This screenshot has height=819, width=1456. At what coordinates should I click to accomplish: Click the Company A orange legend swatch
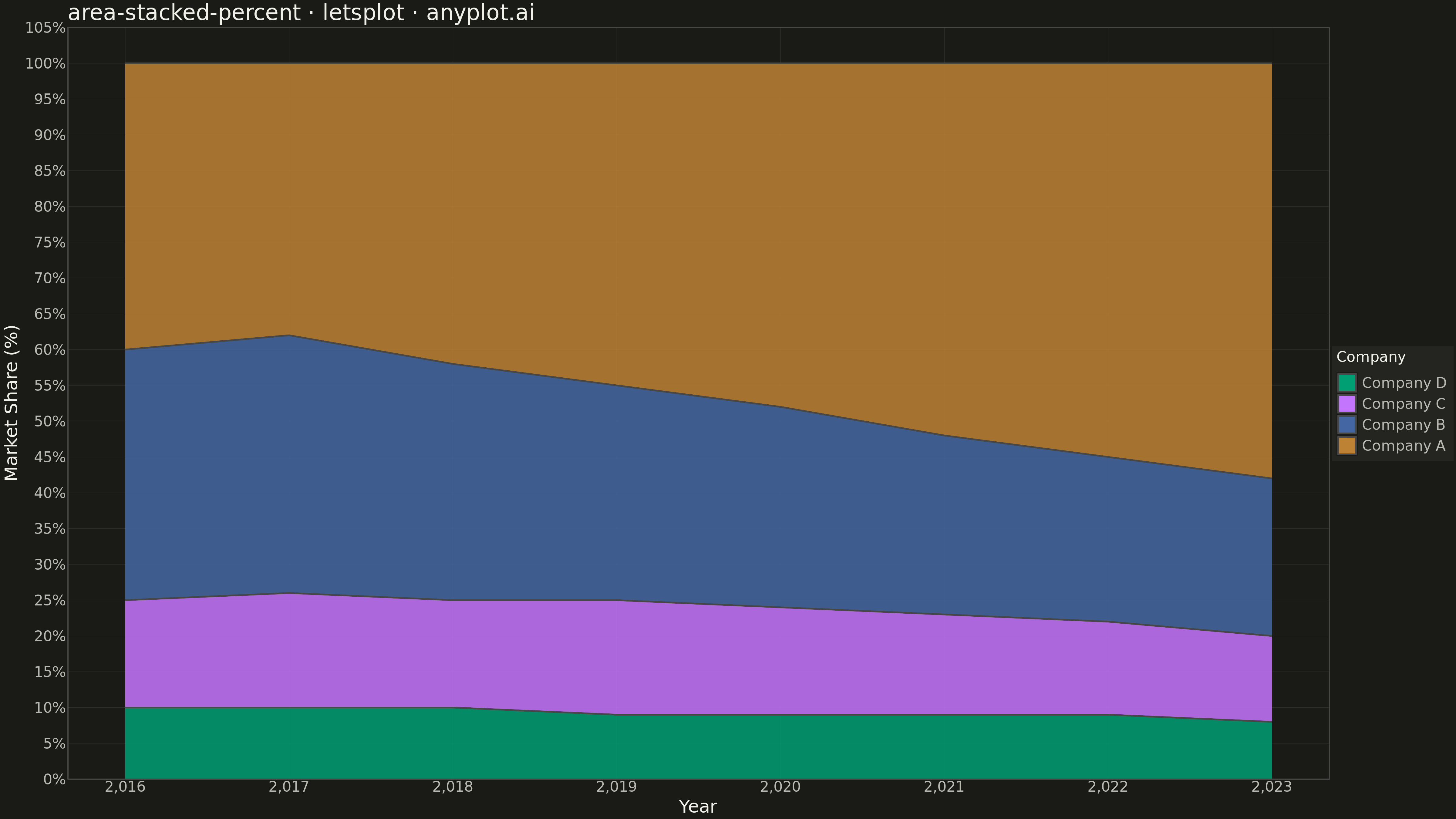click(1347, 445)
